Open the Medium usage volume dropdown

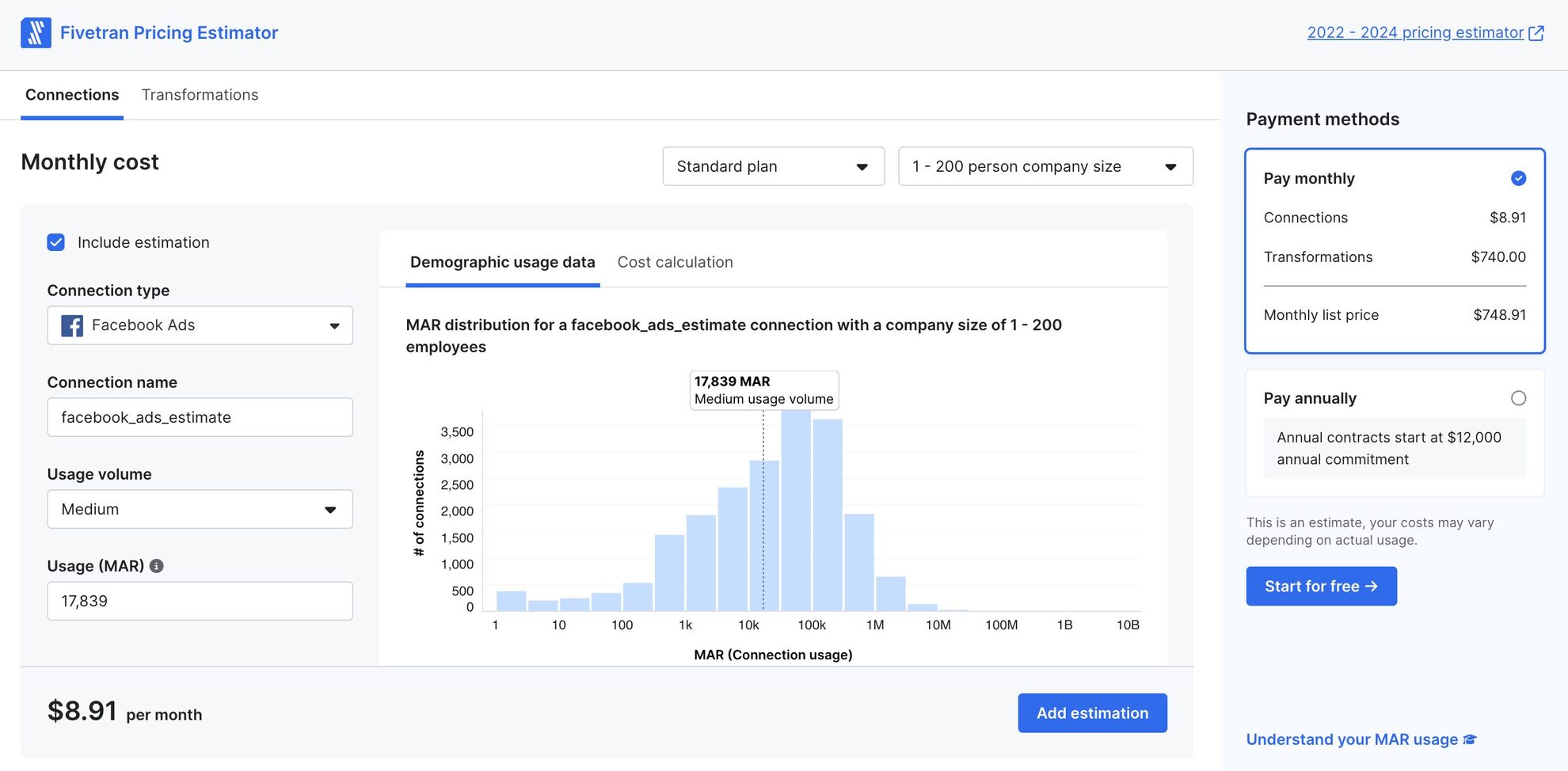[x=200, y=509]
